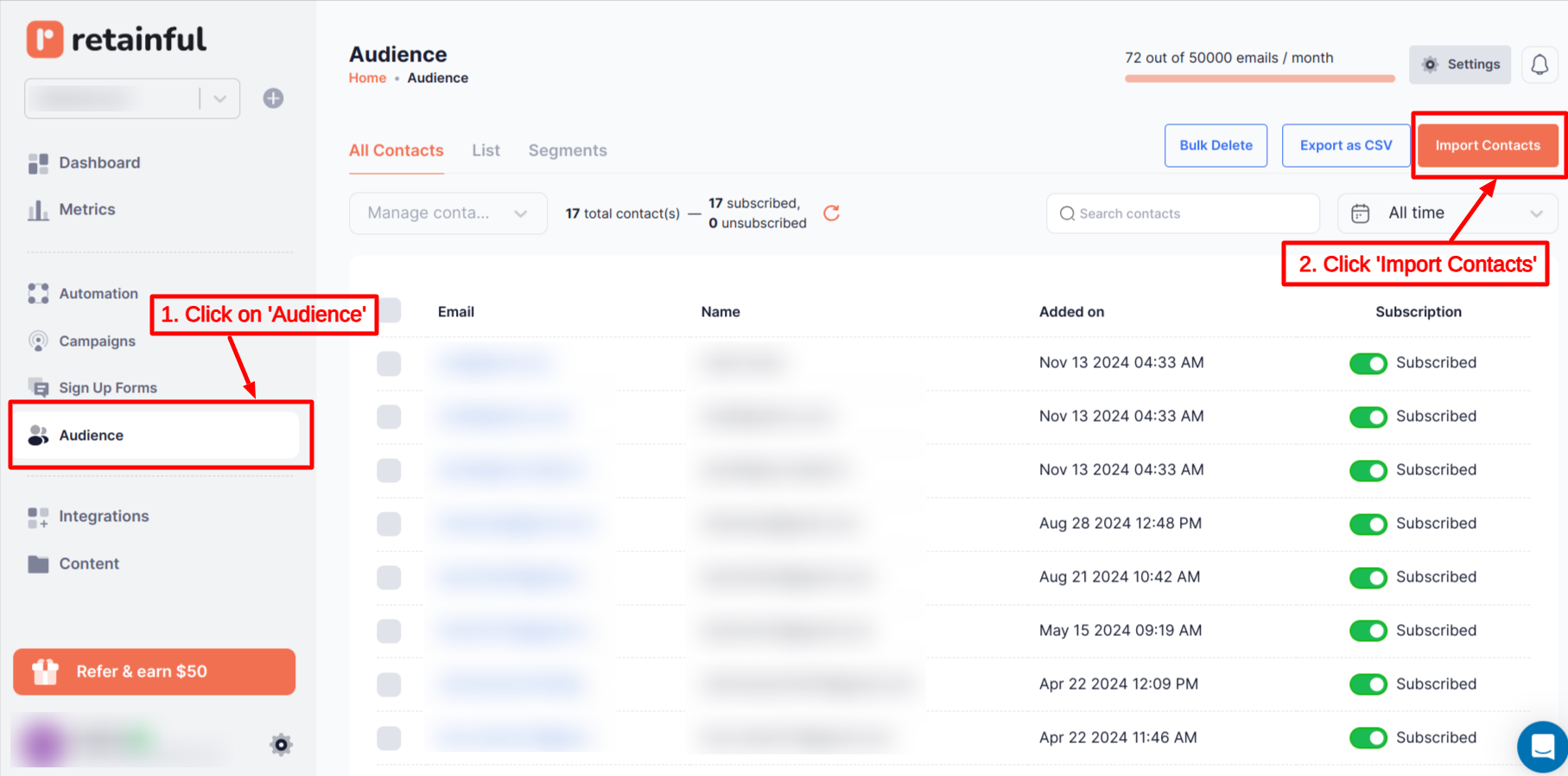The width and height of the screenshot is (1568, 776).
Task: Click the plus icon beside store selector
Action: pos(273,99)
